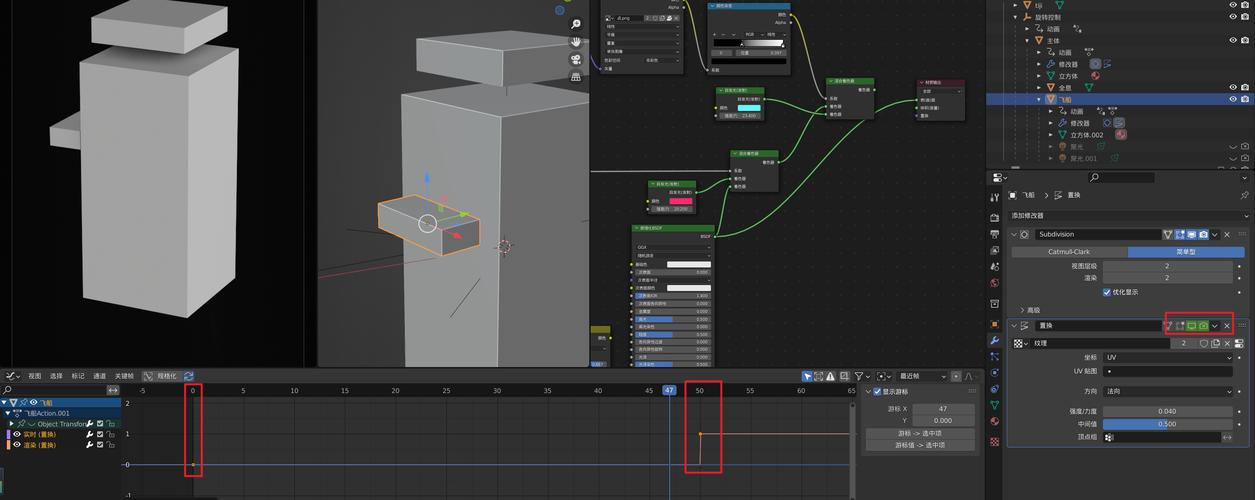Image resolution: width=1255 pixels, height=500 pixels.
Task: Open the Object Data green triangle tab
Action: click(x=994, y=405)
